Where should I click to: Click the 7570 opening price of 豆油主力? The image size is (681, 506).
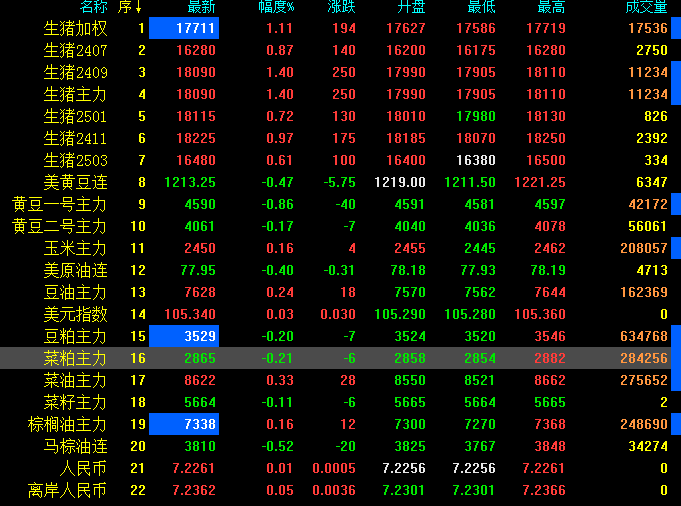click(x=410, y=292)
